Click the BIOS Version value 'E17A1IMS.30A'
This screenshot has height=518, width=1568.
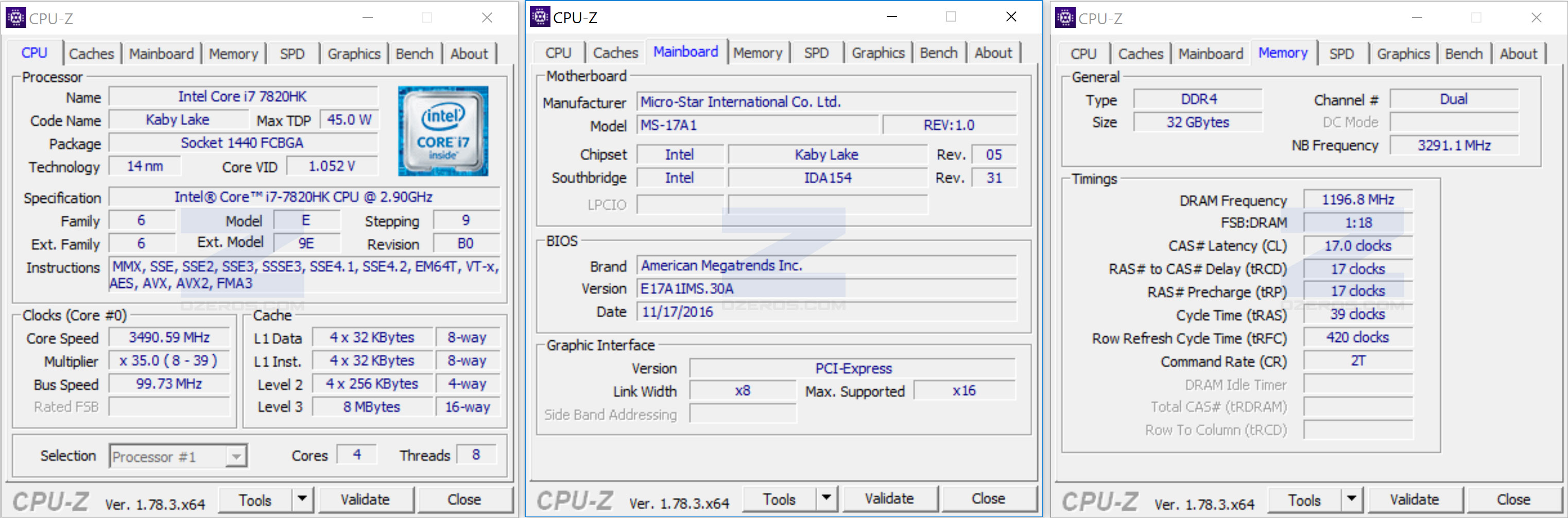pos(826,288)
